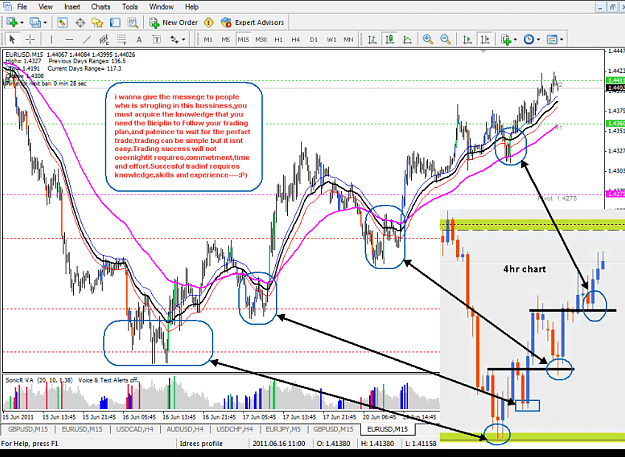Click the New Order button
The height and width of the screenshot is (457, 625).
tap(173, 23)
